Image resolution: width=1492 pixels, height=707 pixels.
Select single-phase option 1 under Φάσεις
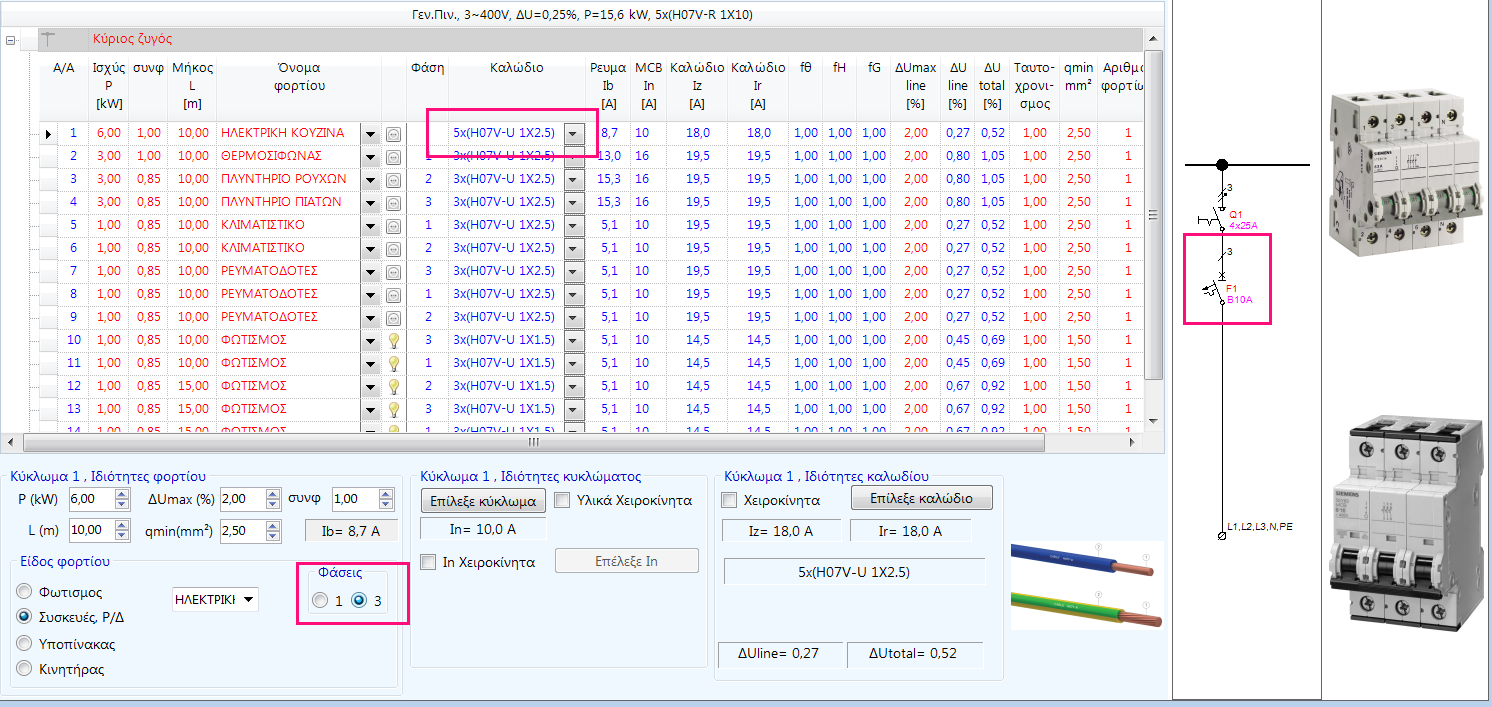click(x=319, y=600)
